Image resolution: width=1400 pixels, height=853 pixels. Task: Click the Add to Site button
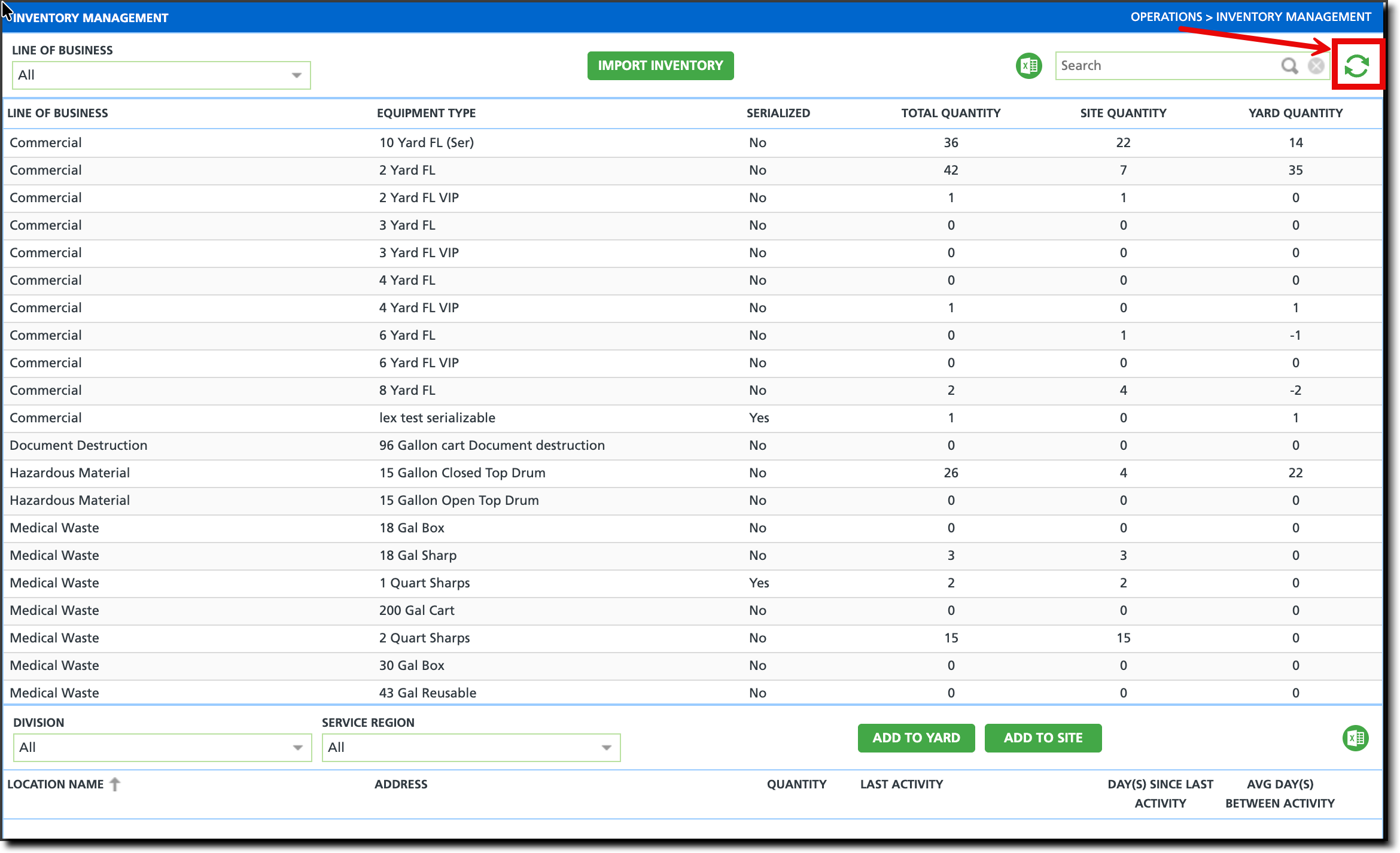[x=1043, y=738]
